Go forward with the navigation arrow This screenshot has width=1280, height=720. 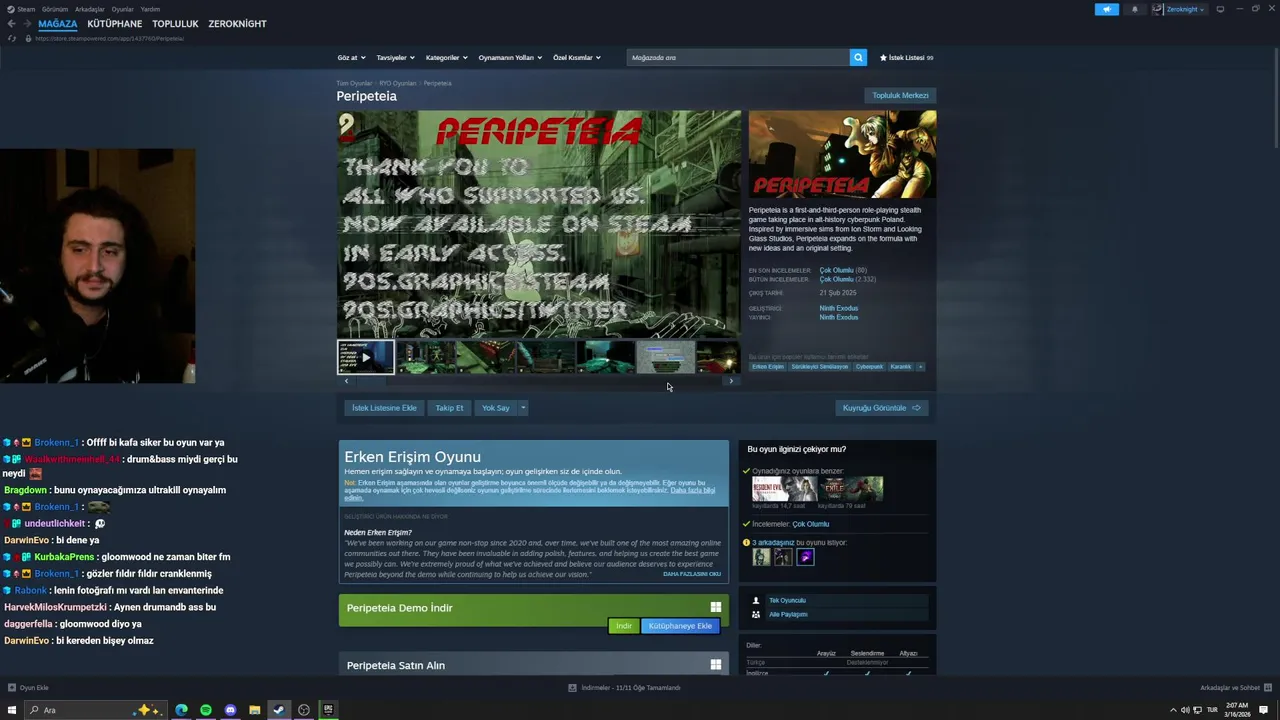pos(27,24)
